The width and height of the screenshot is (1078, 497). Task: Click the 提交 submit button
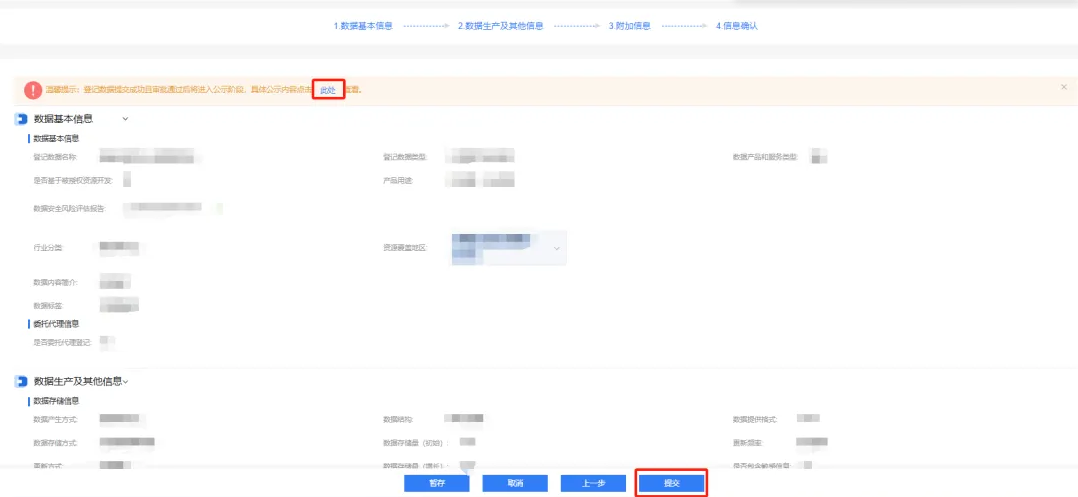click(672, 483)
